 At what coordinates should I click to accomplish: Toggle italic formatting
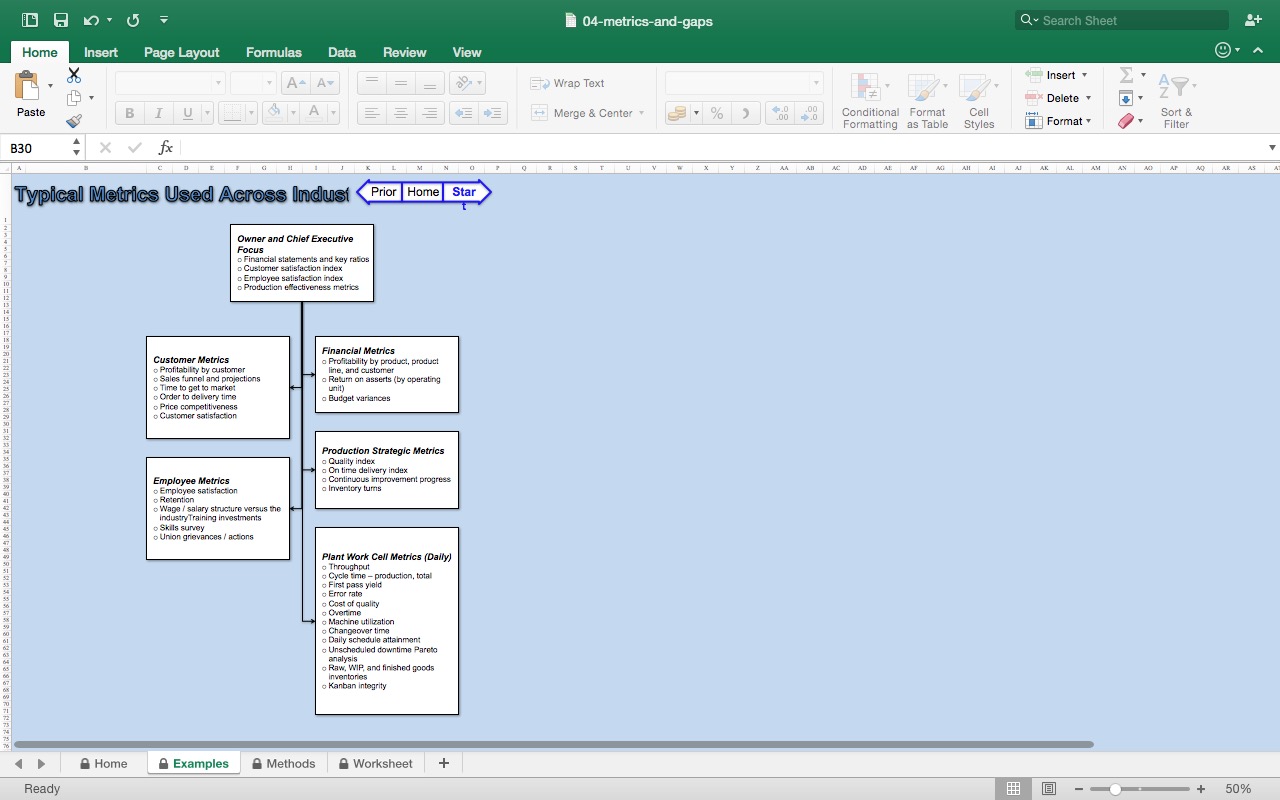[158, 113]
